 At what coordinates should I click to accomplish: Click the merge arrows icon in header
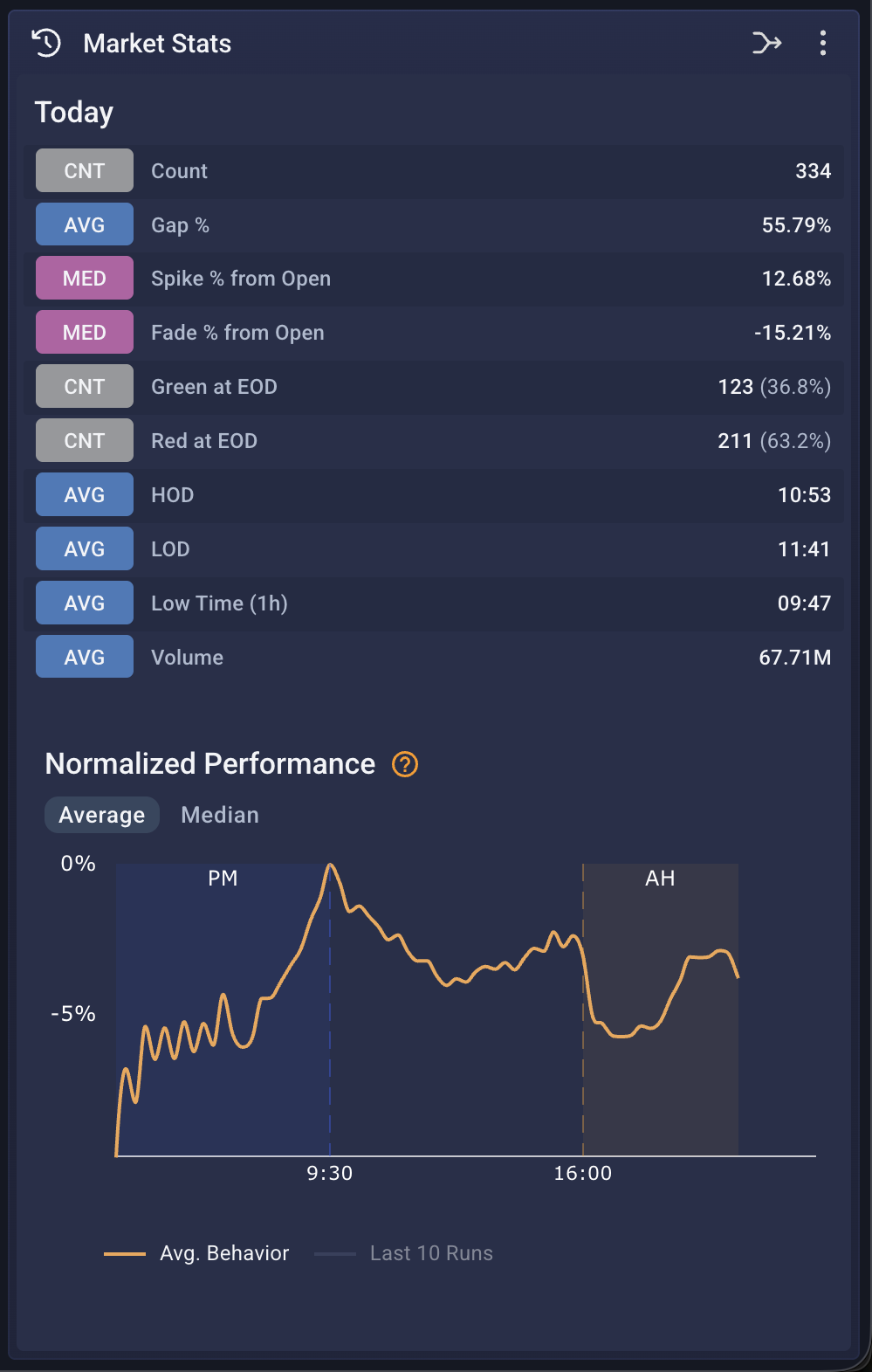(766, 43)
